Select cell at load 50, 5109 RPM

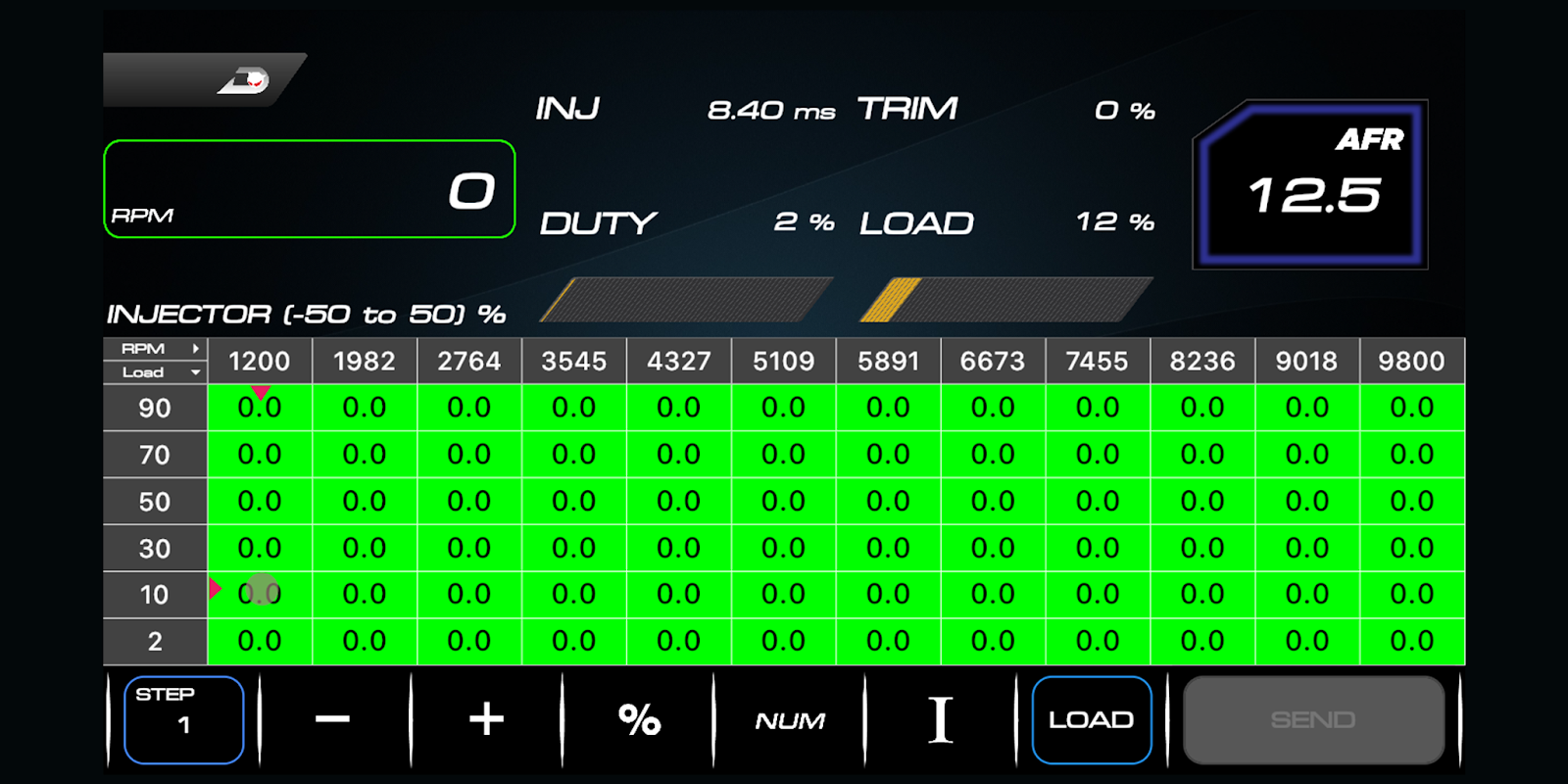(784, 502)
